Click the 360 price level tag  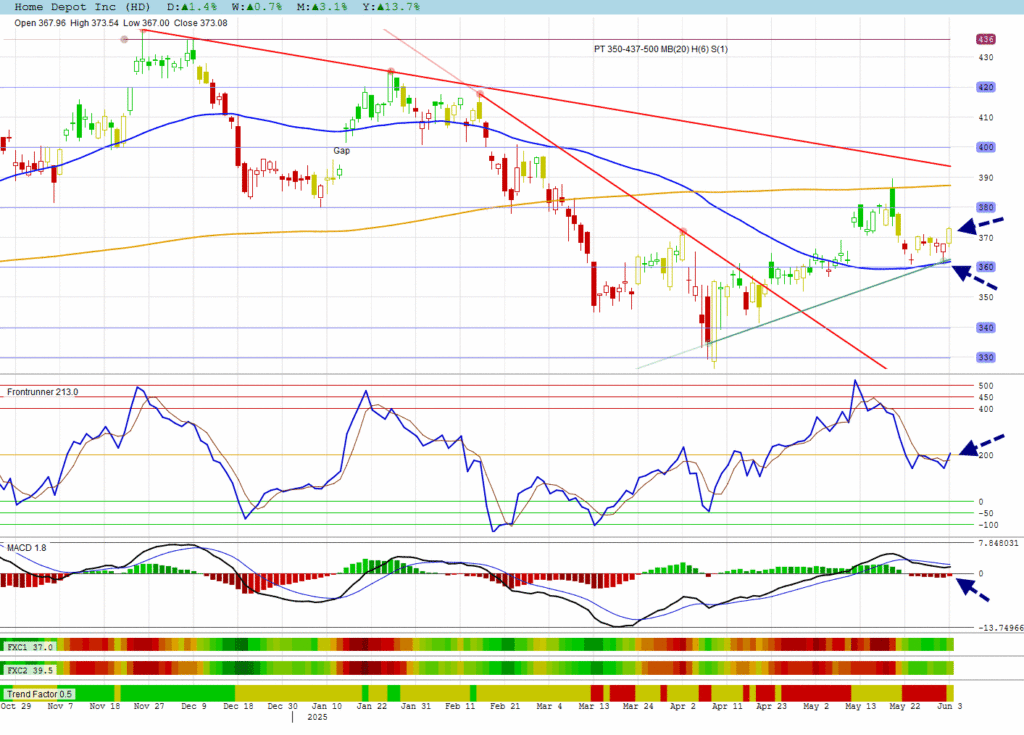(985, 267)
